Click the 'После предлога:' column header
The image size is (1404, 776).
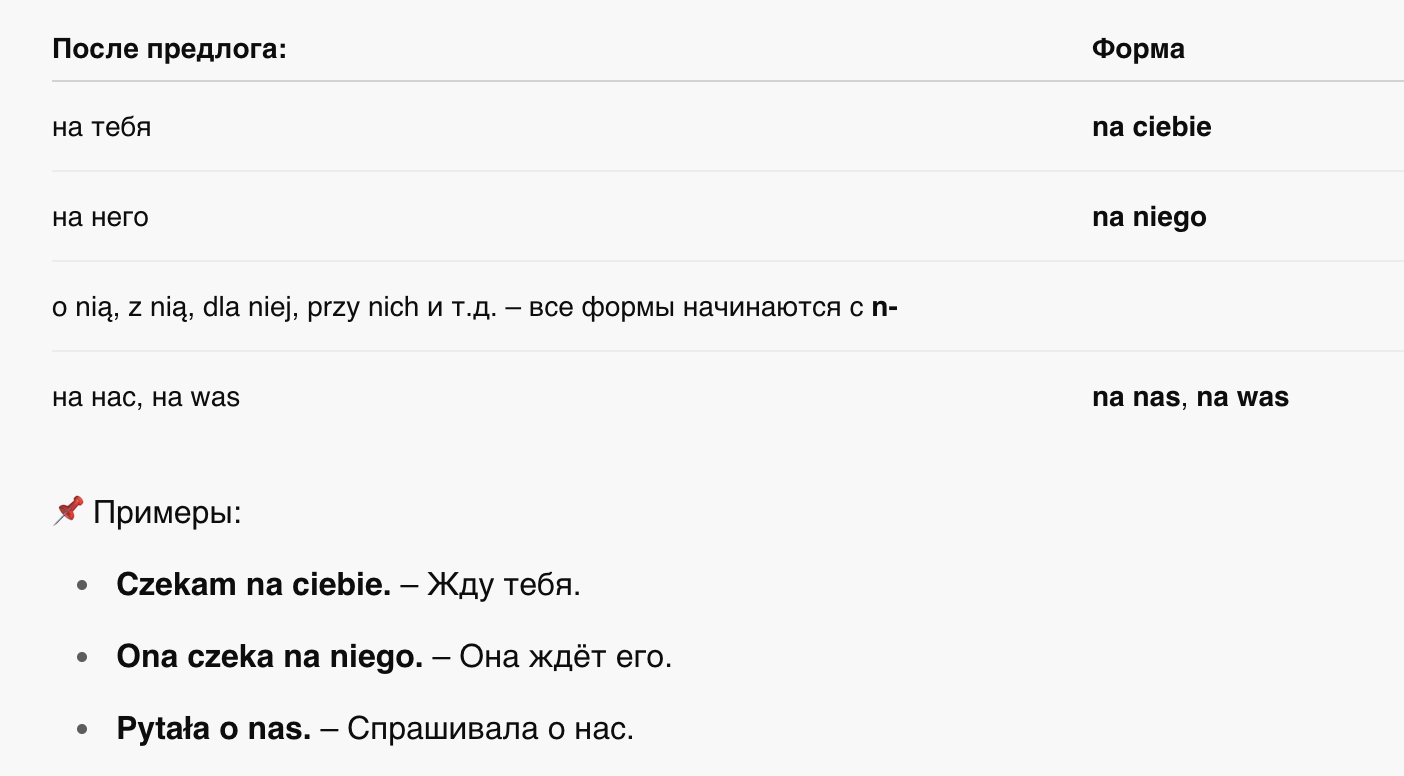point(169,48)
